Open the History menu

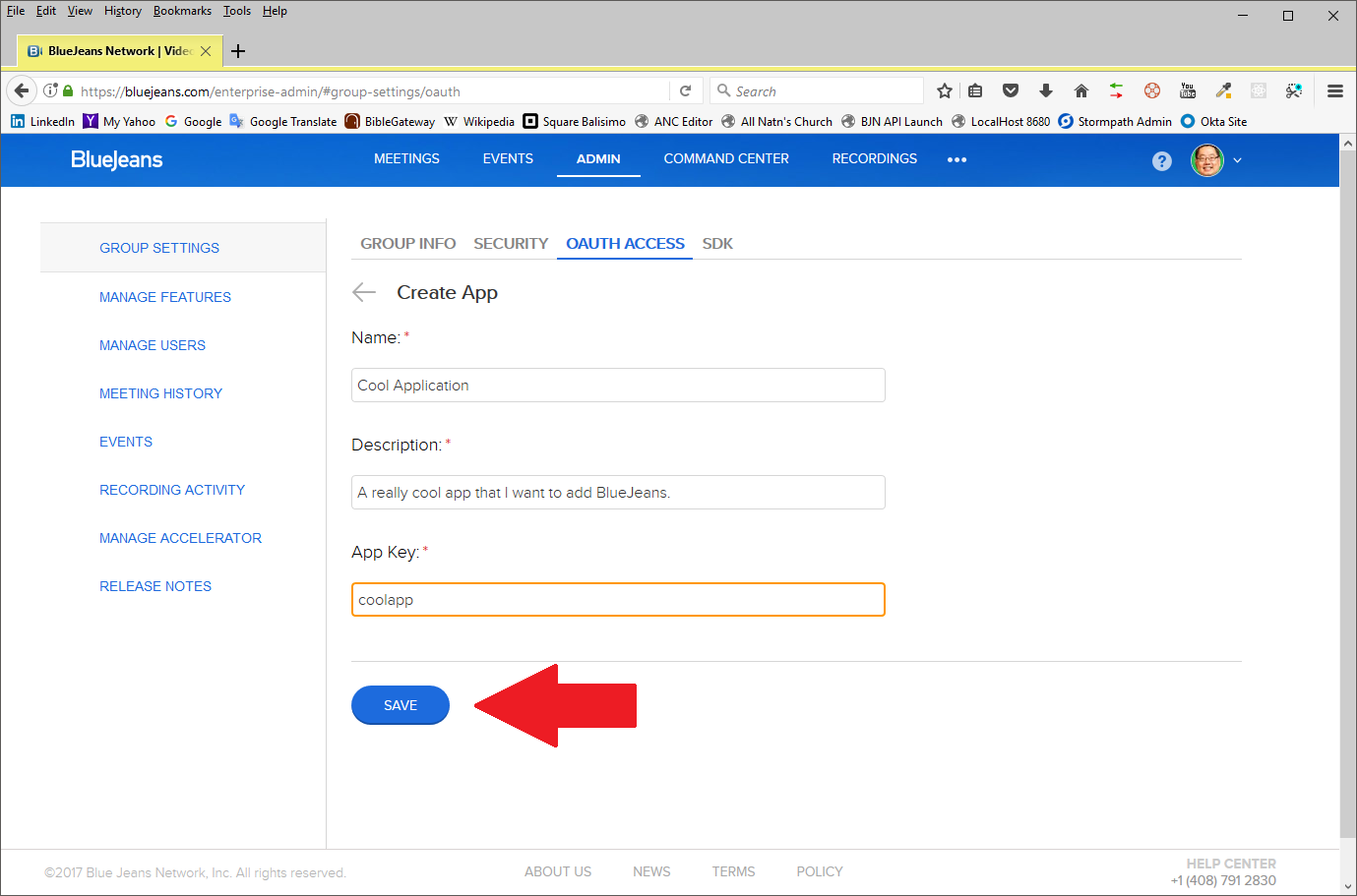(123, 11)
